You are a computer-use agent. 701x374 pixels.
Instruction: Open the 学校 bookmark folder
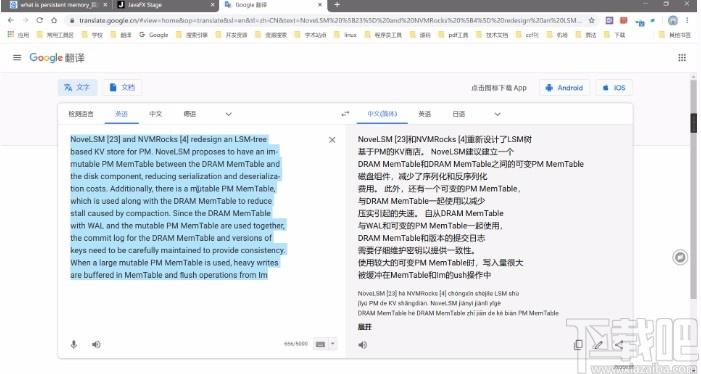(93, 34)
